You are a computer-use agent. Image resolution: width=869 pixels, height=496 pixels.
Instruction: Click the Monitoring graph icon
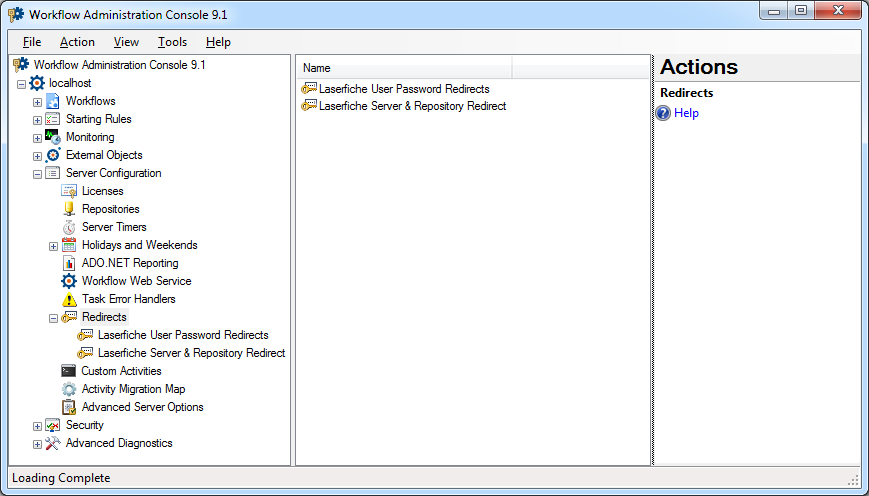[53, 137]
